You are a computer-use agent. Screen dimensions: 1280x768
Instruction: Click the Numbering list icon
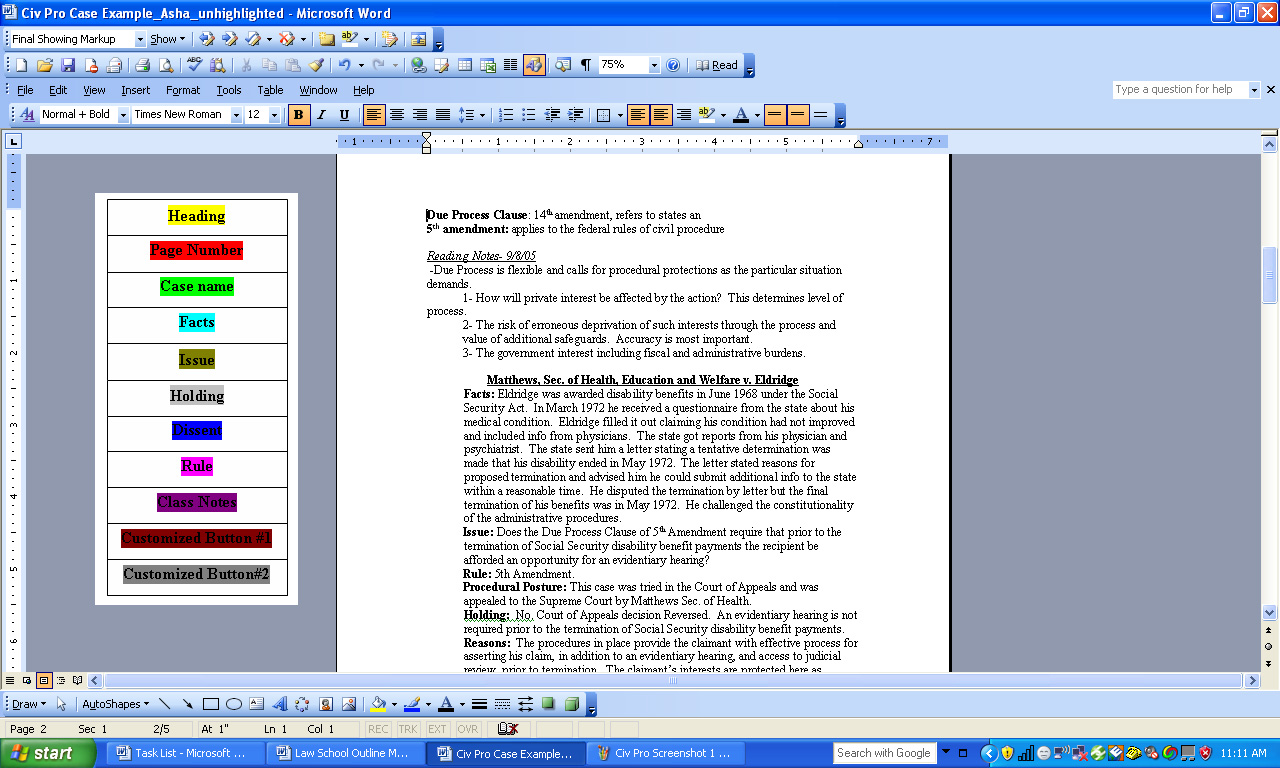click(506, 115)
